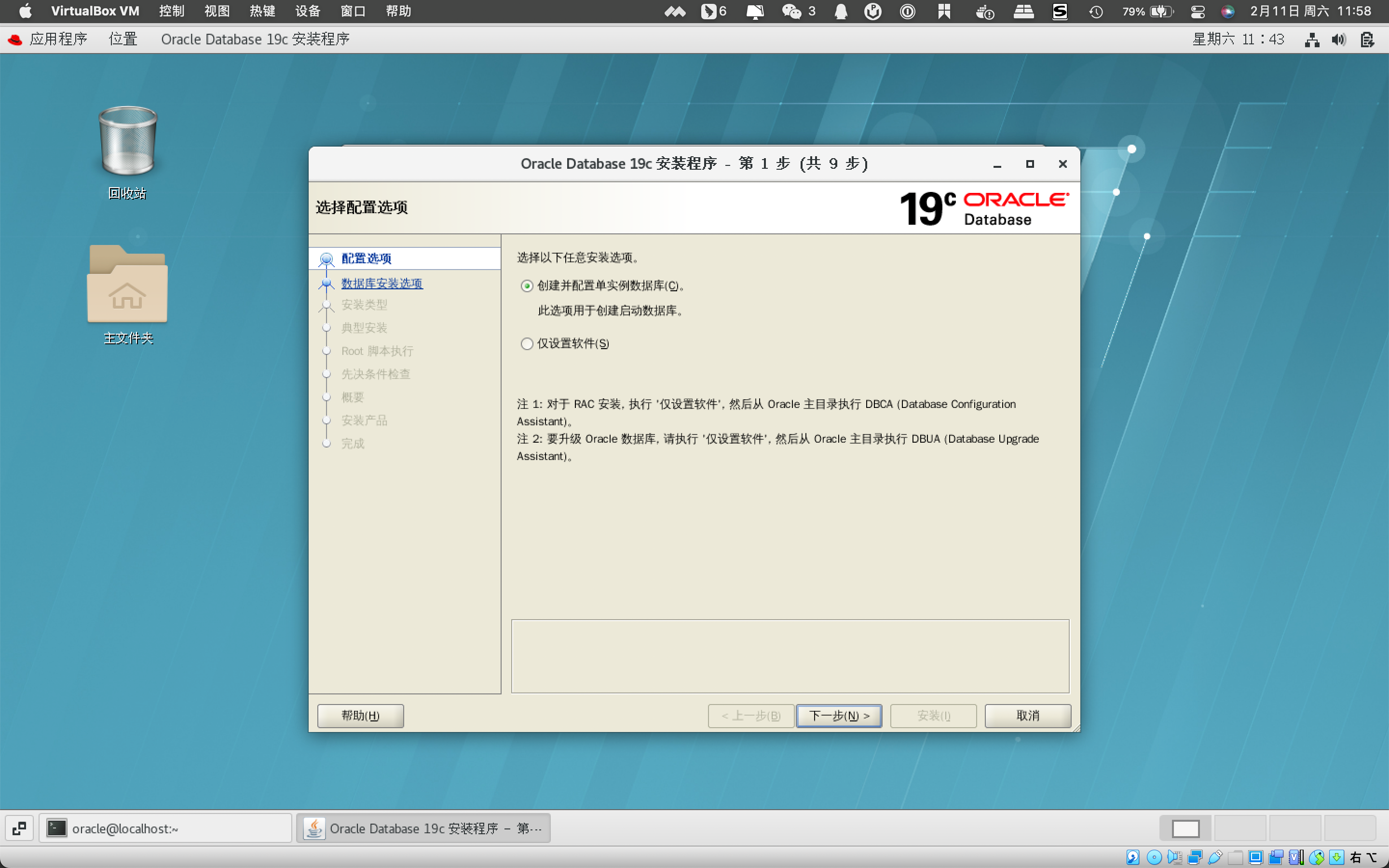This screenshot has width=1389, height=868.
Task: Close the Oracle installer window
Action: coord(1062,164)
